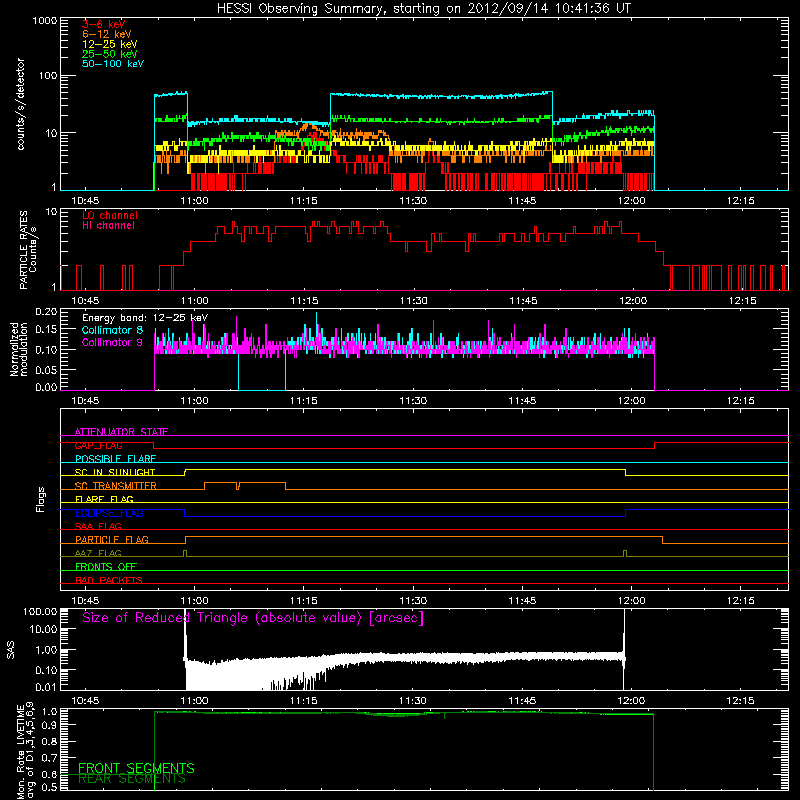This screenshot has width=800, height=800.
Task: Click the "PARTICLE RATES Counts/s" axis label
Action: [x=28, y=250]
